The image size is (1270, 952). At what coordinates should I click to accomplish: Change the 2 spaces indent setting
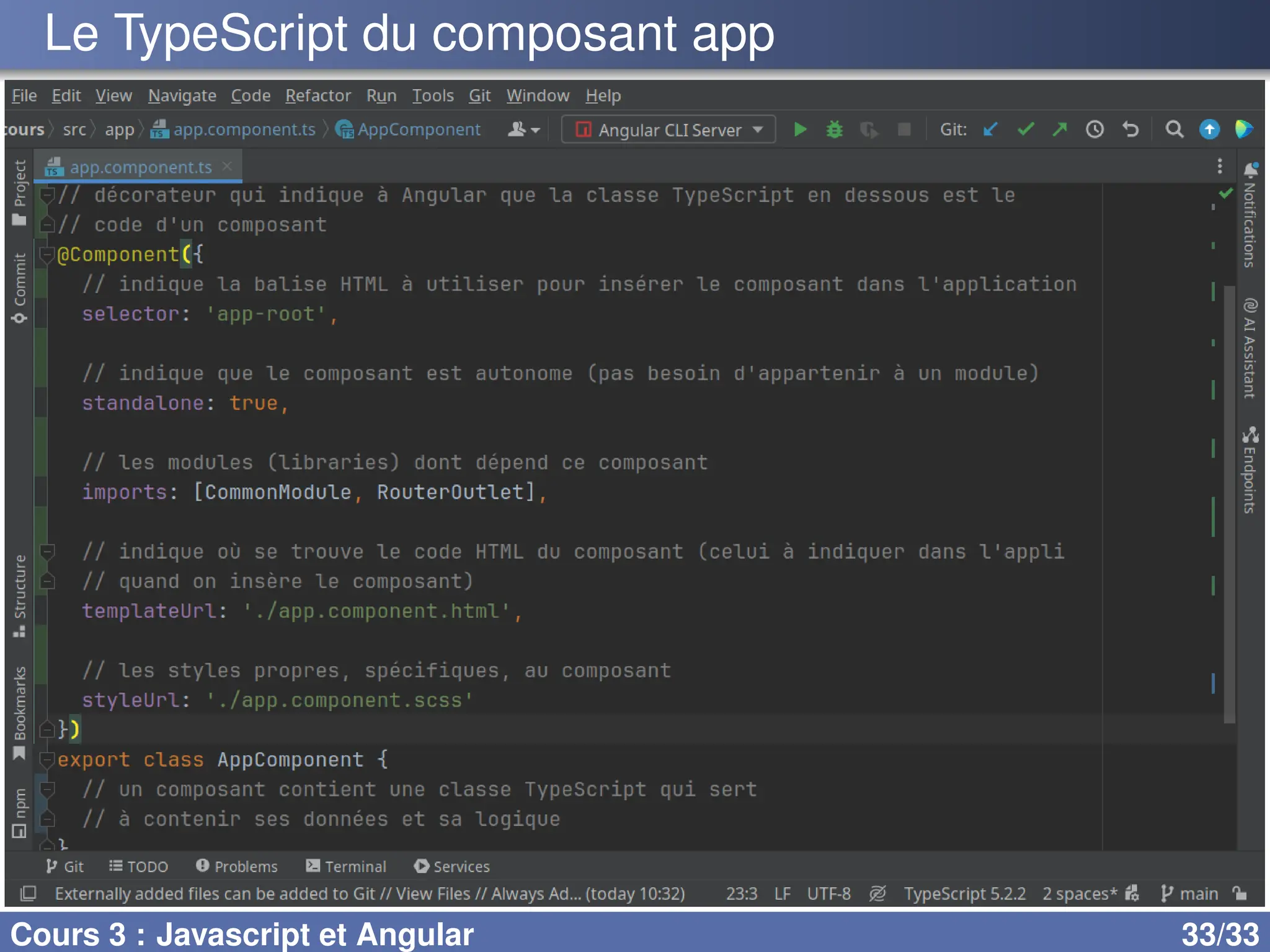point(1080,894)
